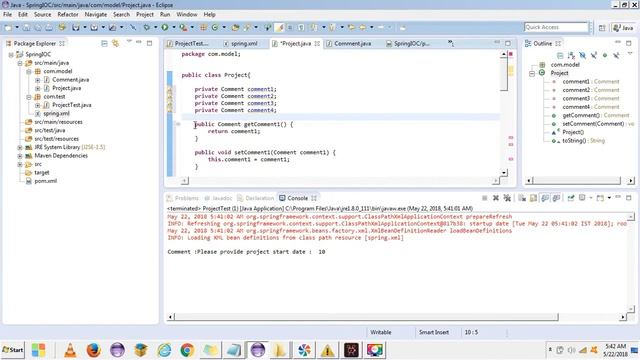Toggle Hide Fields in the Outline toolbar
The width and height of the screenshot is (640, 360).
[x=582, y=56]
